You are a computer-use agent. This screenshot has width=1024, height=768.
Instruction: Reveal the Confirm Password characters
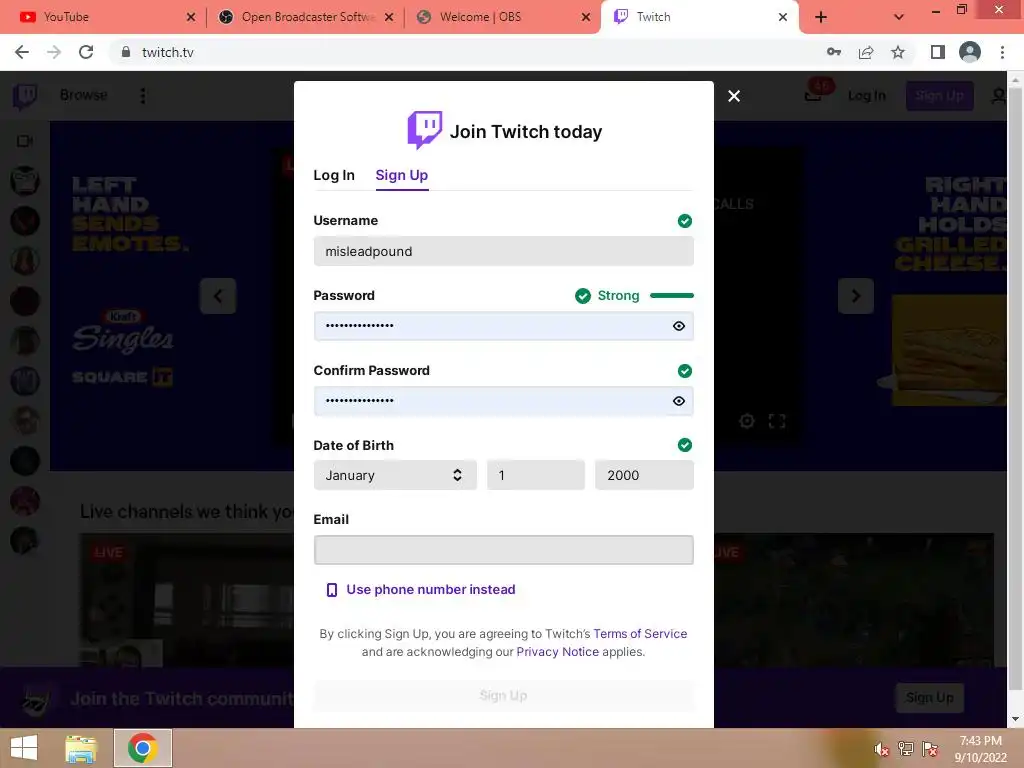click(679, 401)
